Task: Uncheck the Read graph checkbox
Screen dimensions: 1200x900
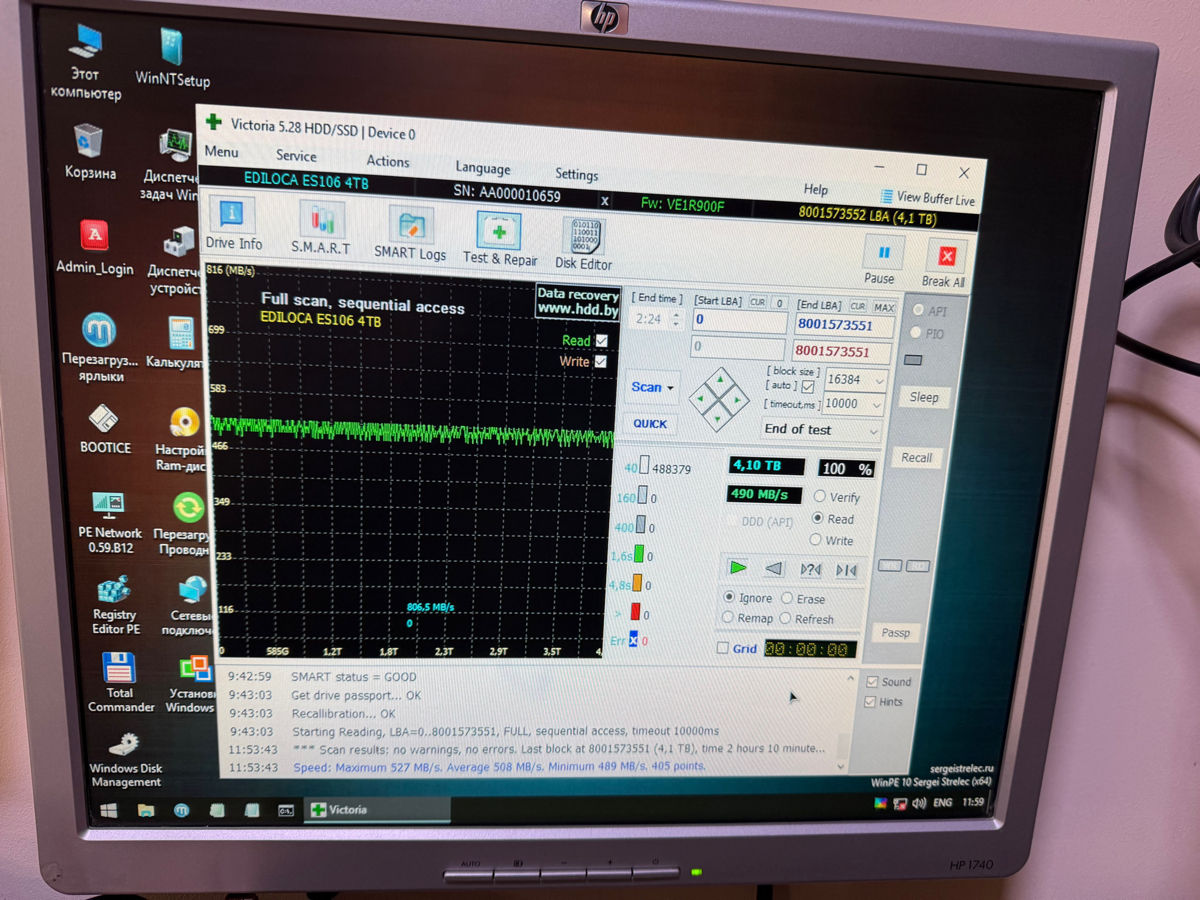Action: click(601, 341)
